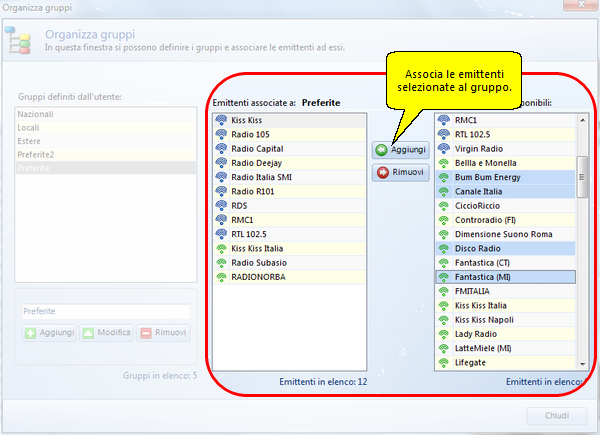Select RMC1 in the associated stations list
This screenshot has width=600, height=435.
tap(290, 220)
